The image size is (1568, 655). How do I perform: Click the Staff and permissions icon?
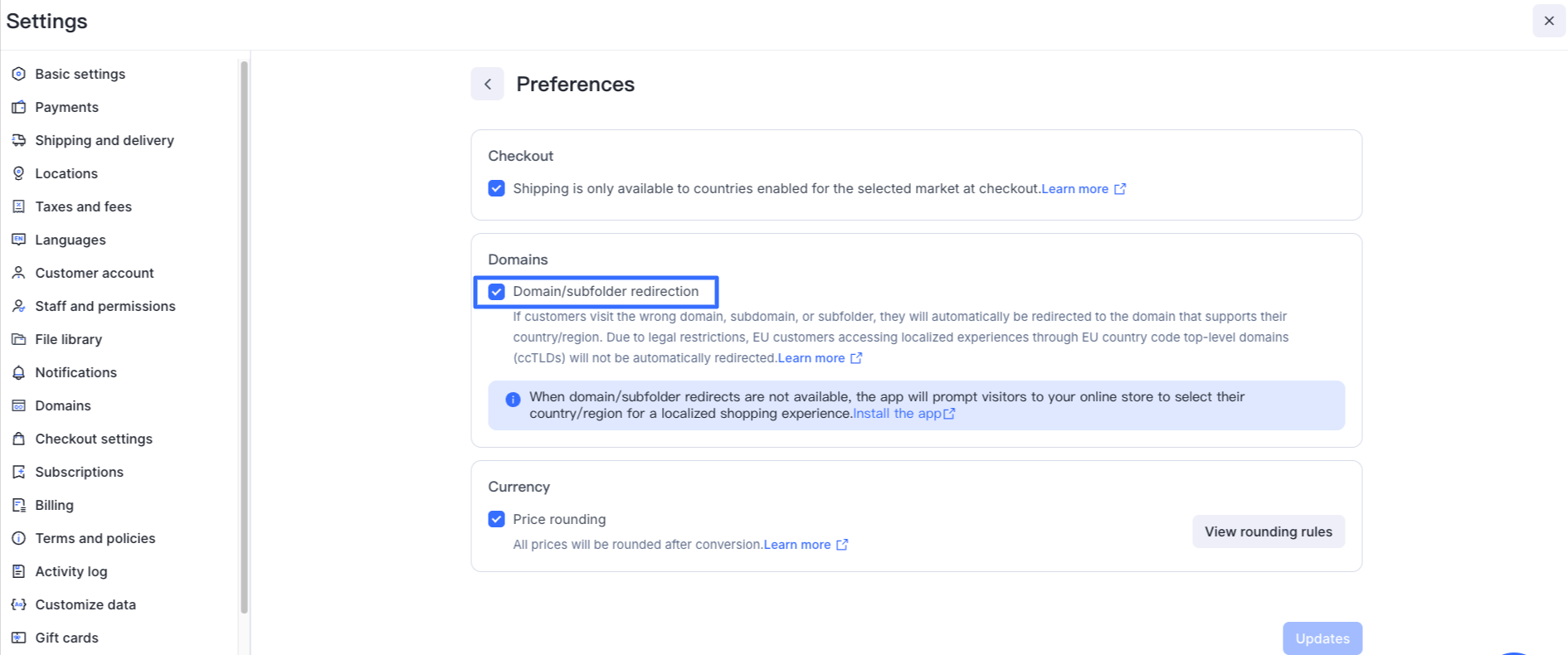pos(18,306)
